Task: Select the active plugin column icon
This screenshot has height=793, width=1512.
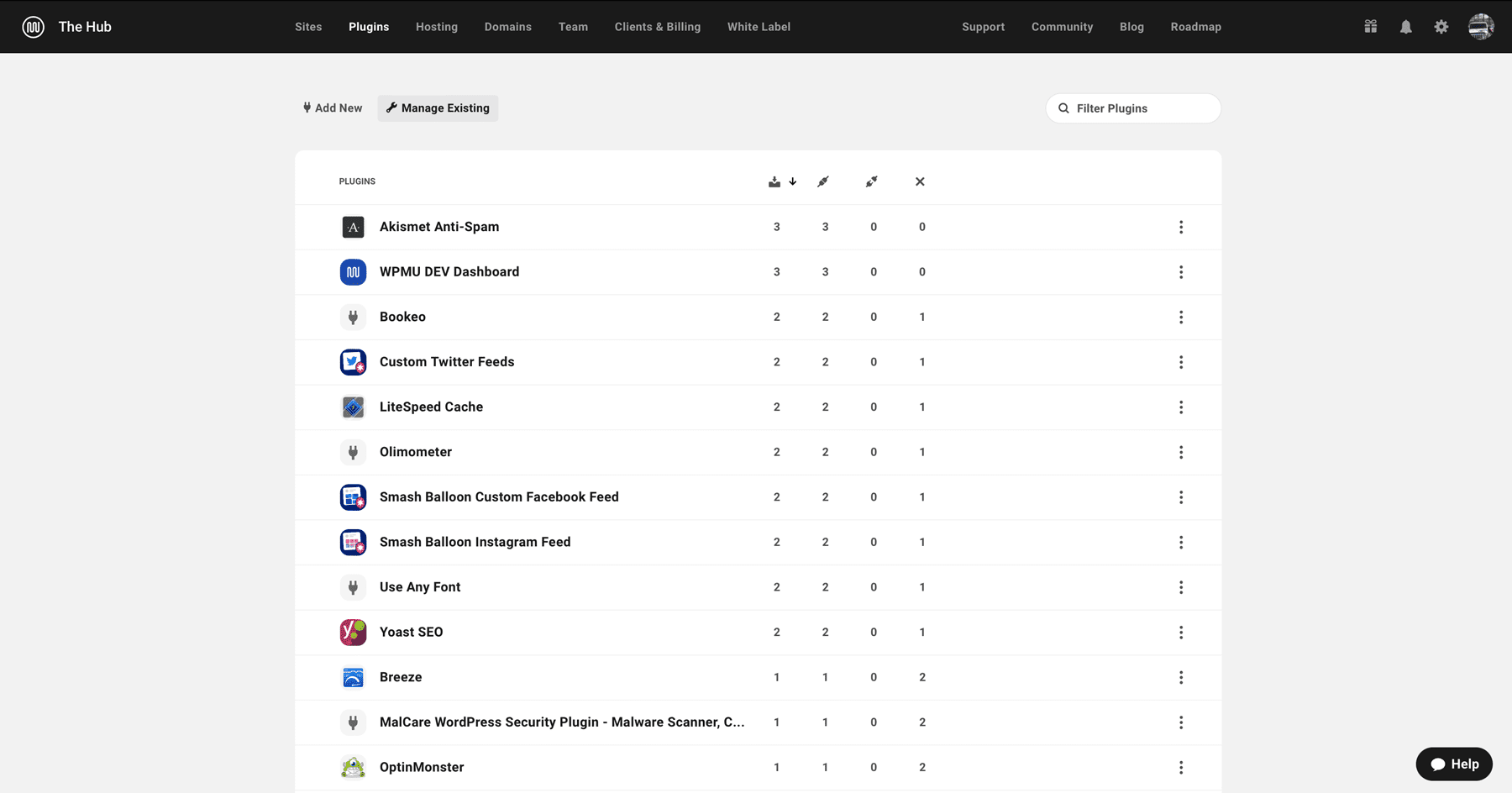Action: coord(823,181)
